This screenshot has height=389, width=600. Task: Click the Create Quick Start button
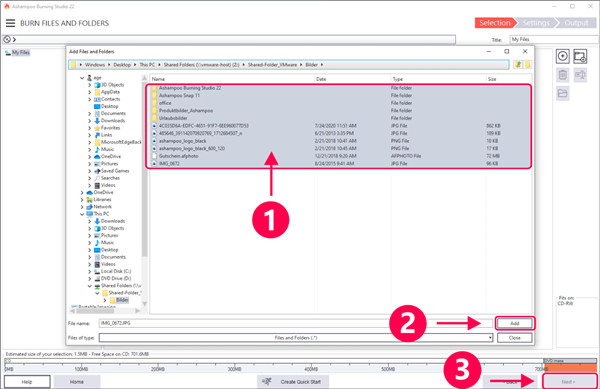[293, 382]
